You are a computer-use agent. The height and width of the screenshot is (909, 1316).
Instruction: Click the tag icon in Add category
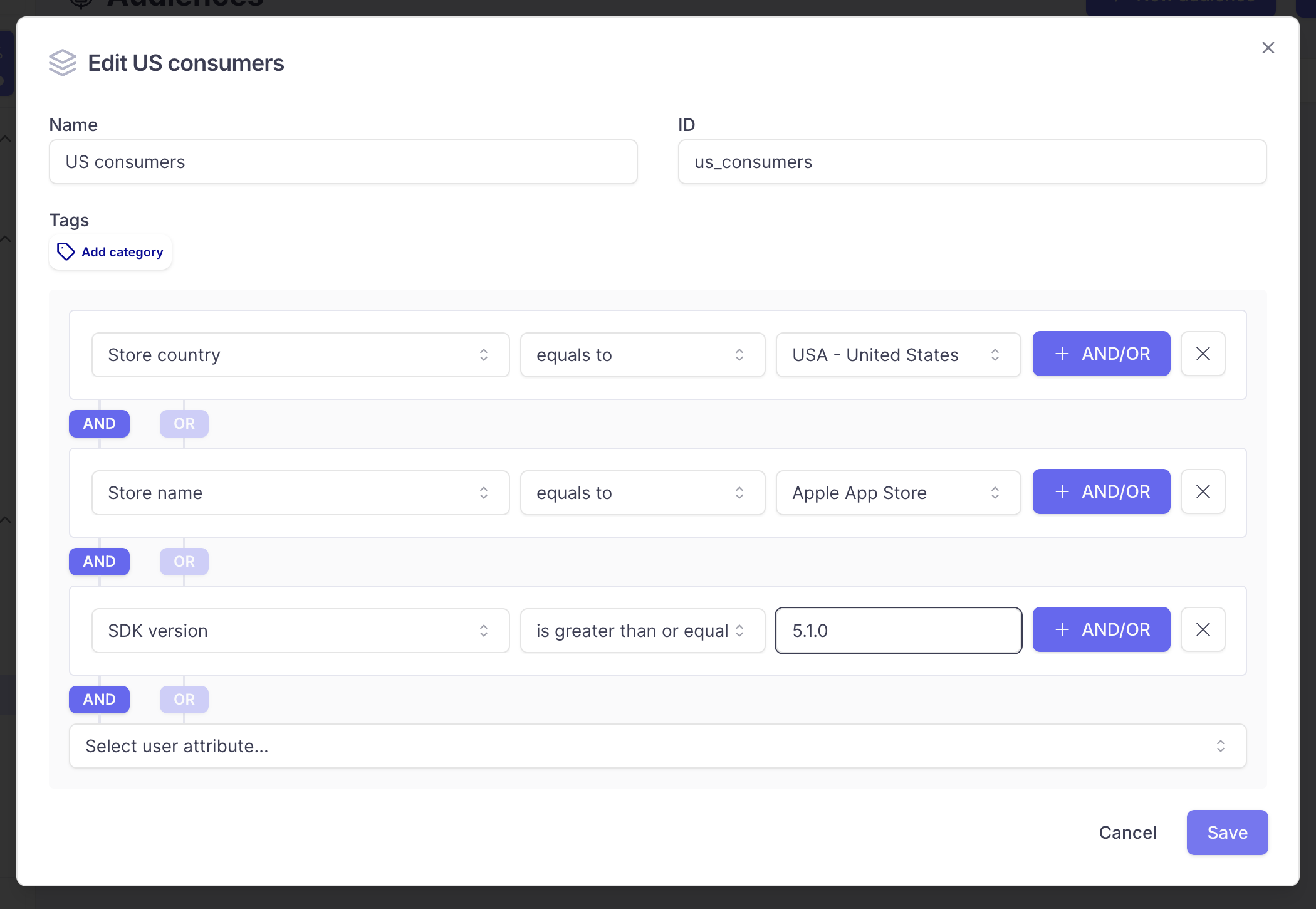(x=66, y=251)
